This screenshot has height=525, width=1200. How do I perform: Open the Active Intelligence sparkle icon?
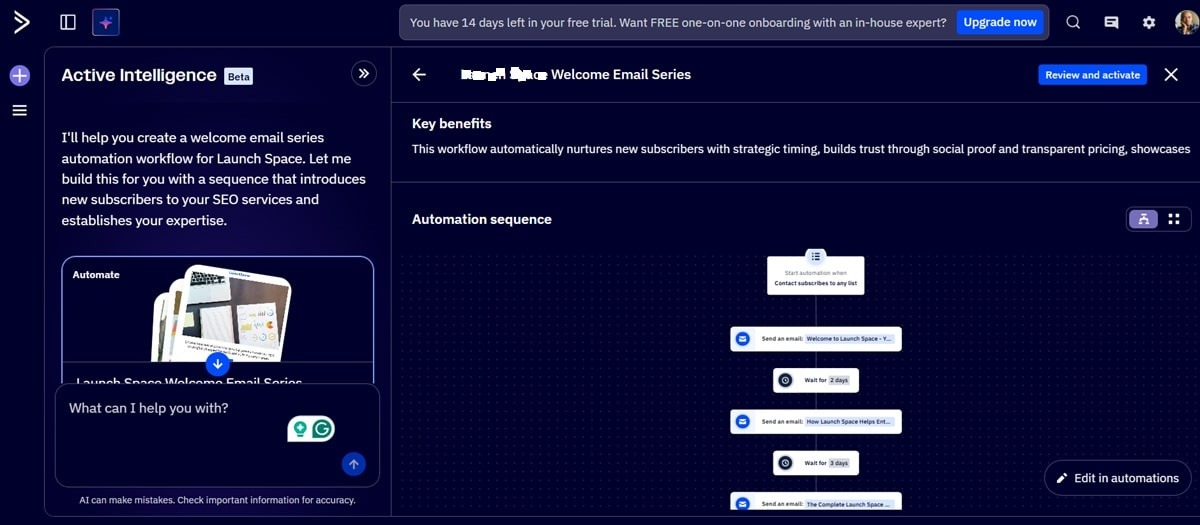(106, 22)
